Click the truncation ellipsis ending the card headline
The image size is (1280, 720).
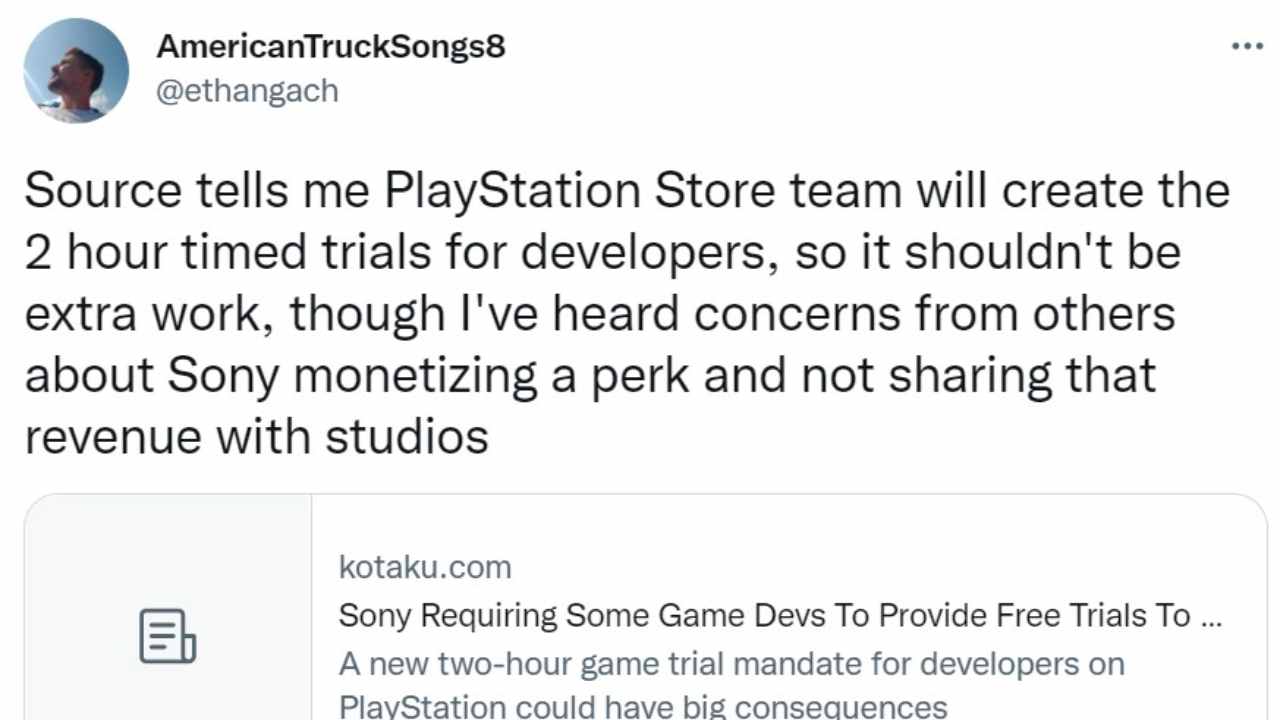pyautogui.click(x=1210, y=616)
